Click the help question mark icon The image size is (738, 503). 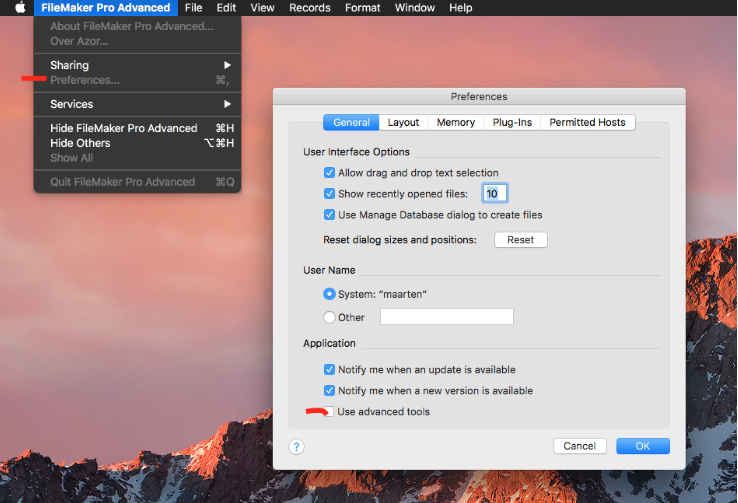click(297, 446)
